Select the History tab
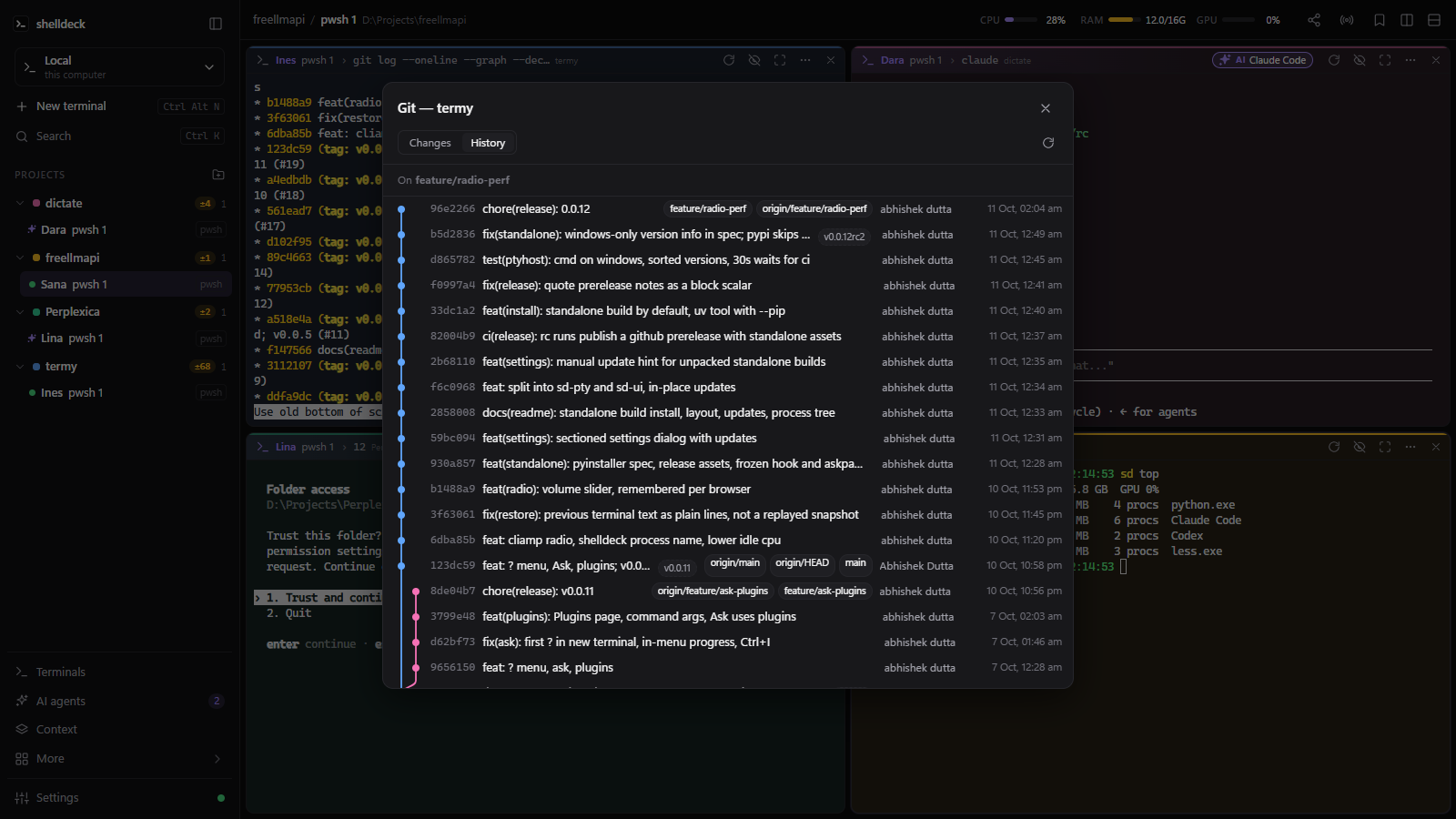This screenshot has height=819, width=1456. [488, 143]
